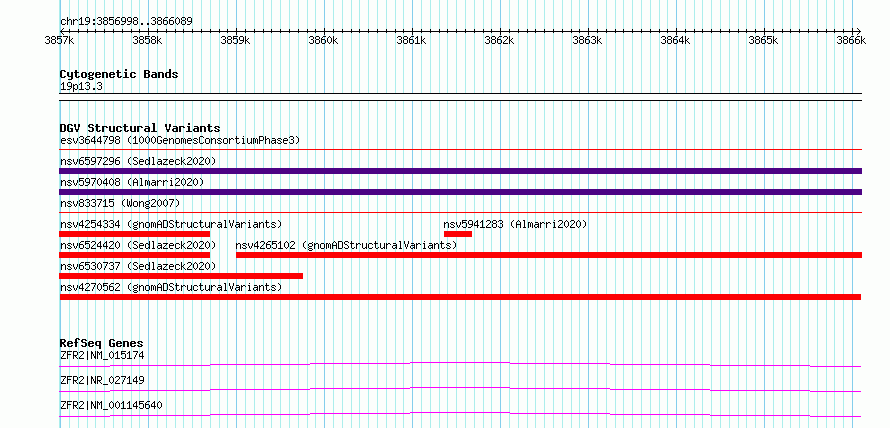Screen dimensions: 890x428
Task: Open variant esv3644798 (1000GenomesConsortiumPhase3)
Action: click(x=180, y=140)
